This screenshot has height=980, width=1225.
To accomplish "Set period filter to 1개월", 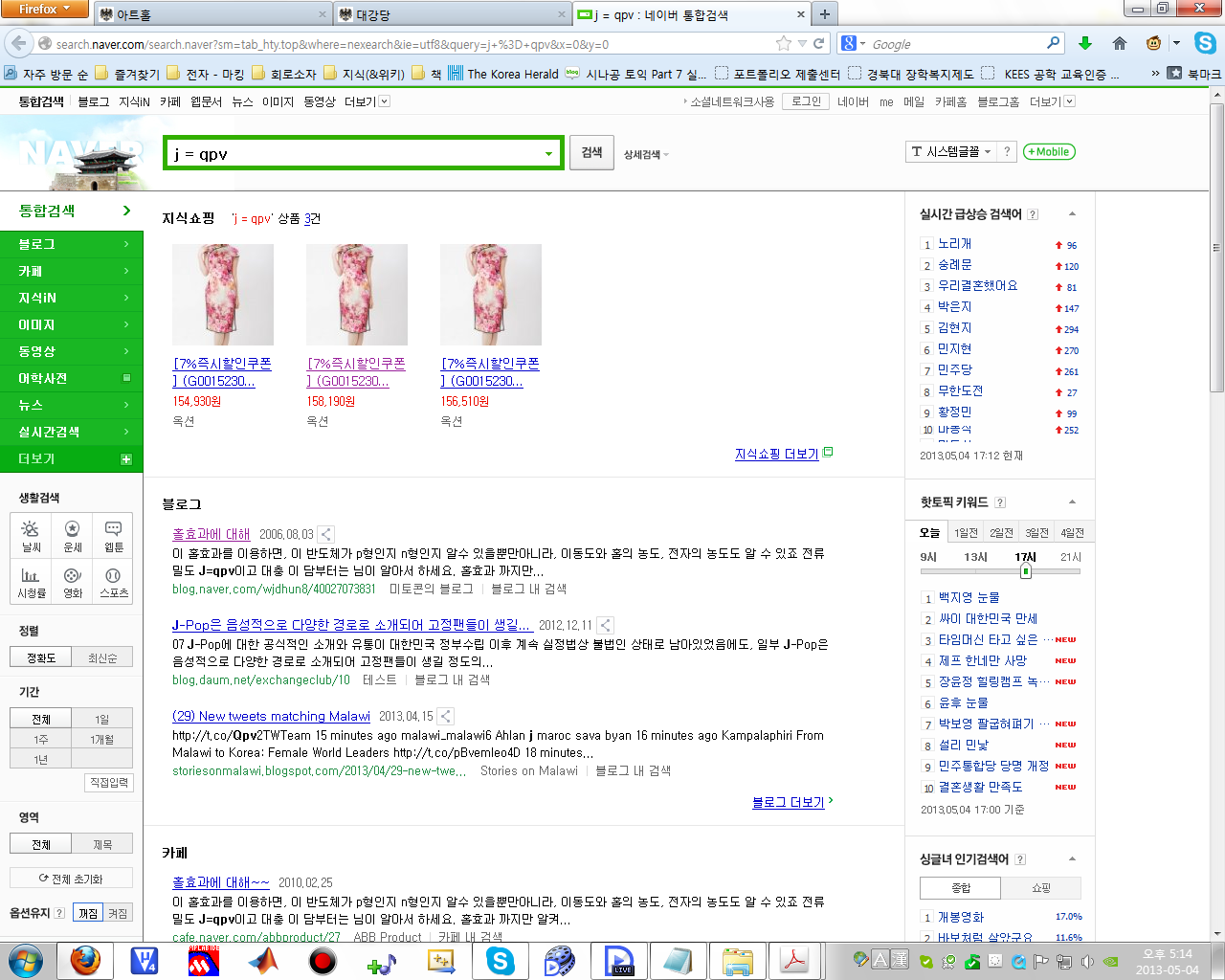I will click(102, 739).
